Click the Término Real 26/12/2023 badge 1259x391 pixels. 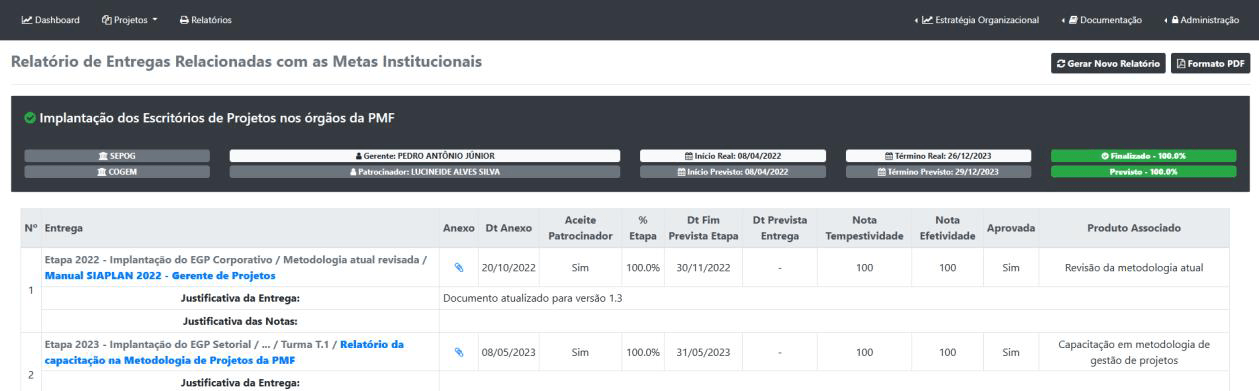[x=938, y=156]
